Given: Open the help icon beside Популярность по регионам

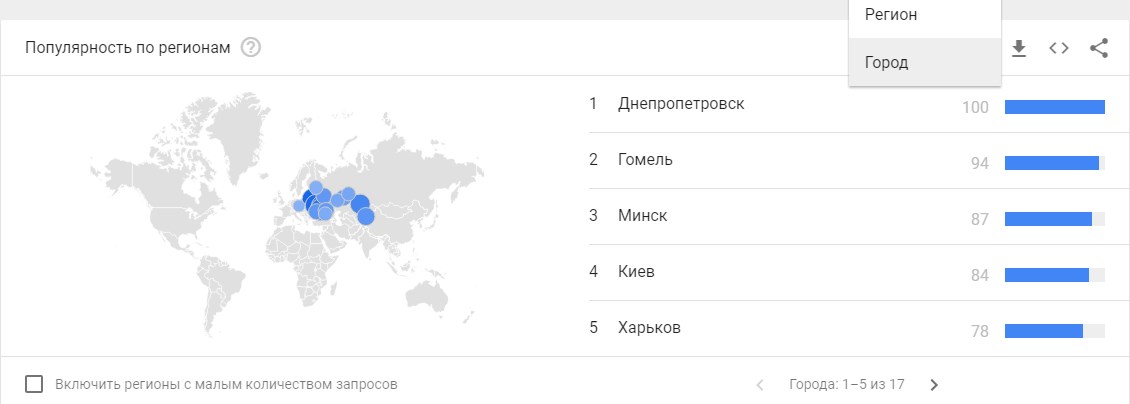Looking at the screenshot, I should [251, 47].
